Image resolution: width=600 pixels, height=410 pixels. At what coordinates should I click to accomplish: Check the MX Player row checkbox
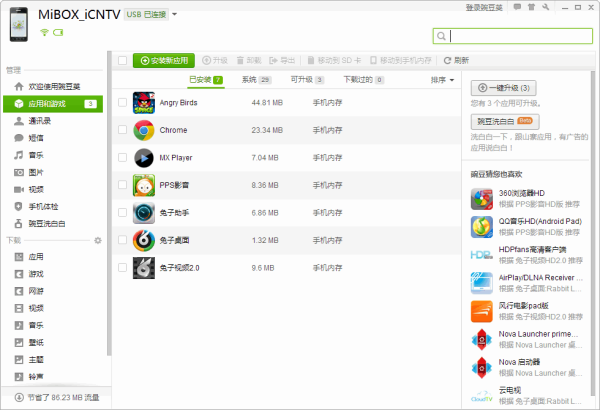coord(122,157)
